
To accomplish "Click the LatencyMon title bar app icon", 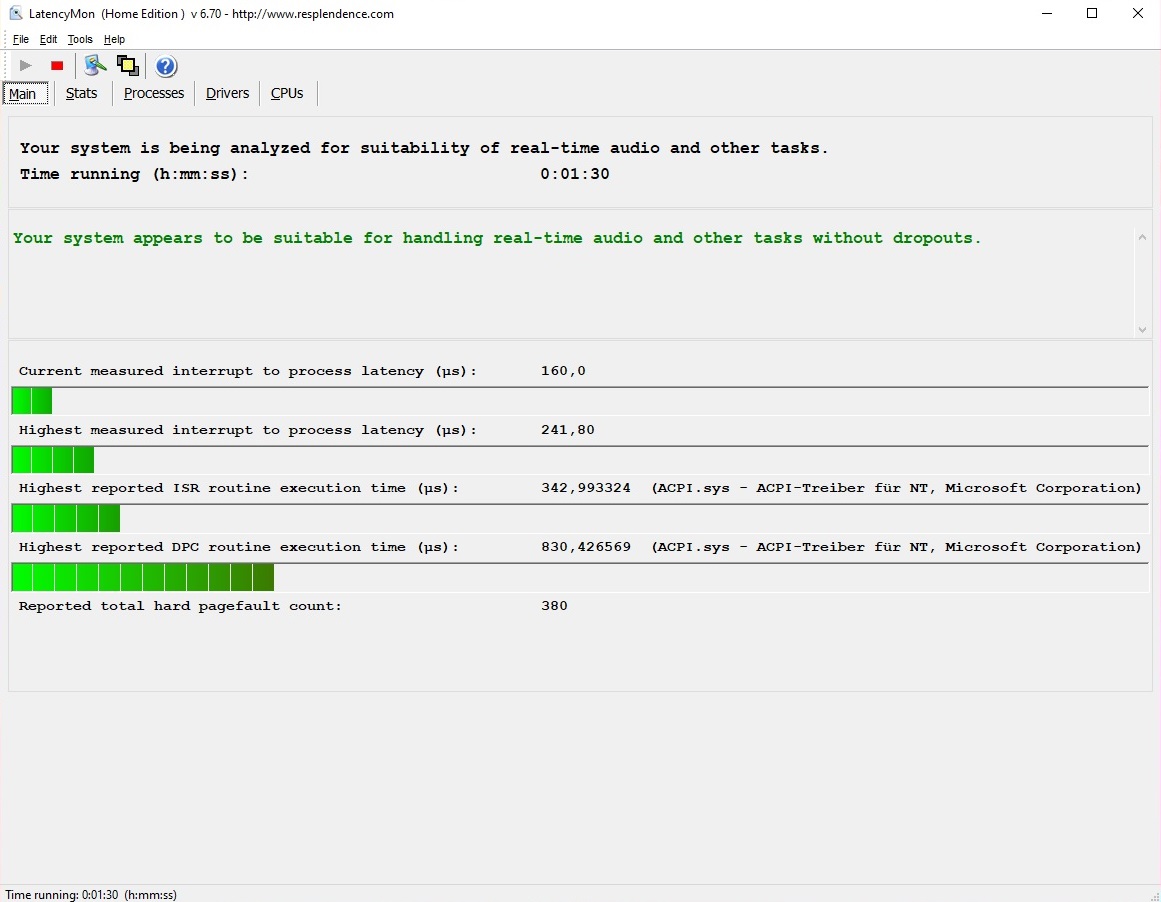I will click(x=16, y=13).
